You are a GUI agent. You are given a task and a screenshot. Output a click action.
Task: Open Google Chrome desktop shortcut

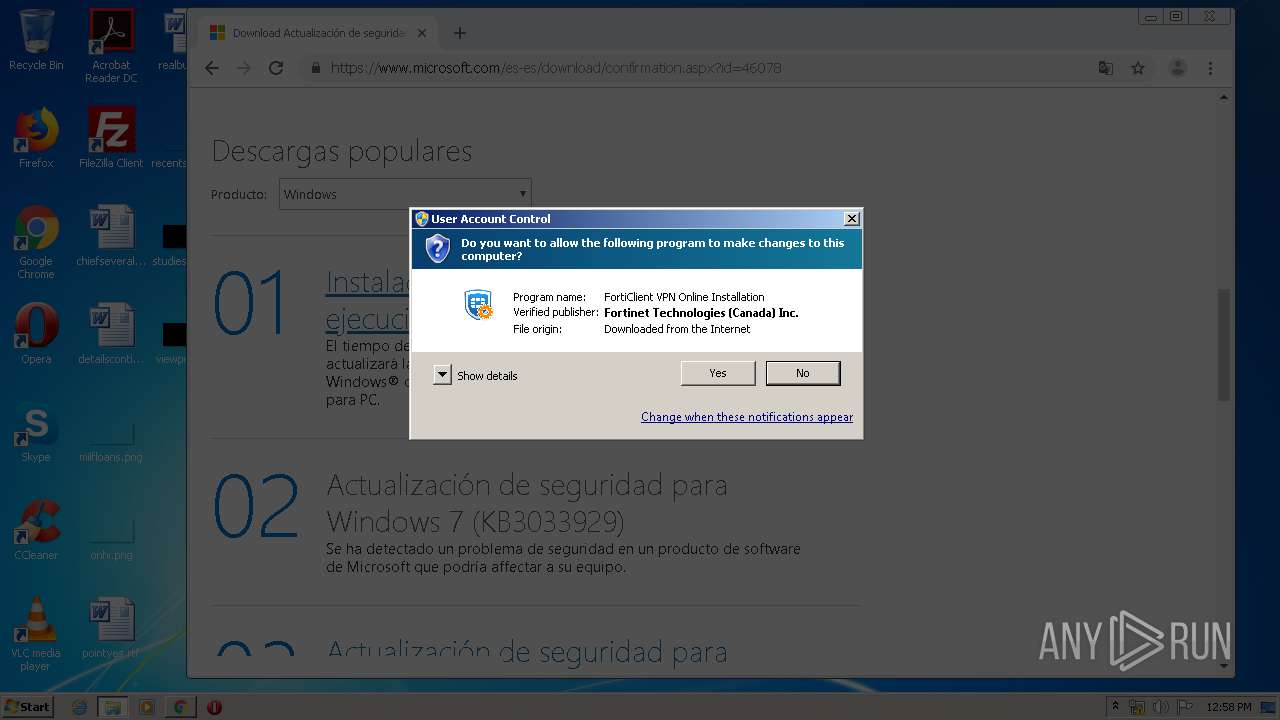coord(36,242)
